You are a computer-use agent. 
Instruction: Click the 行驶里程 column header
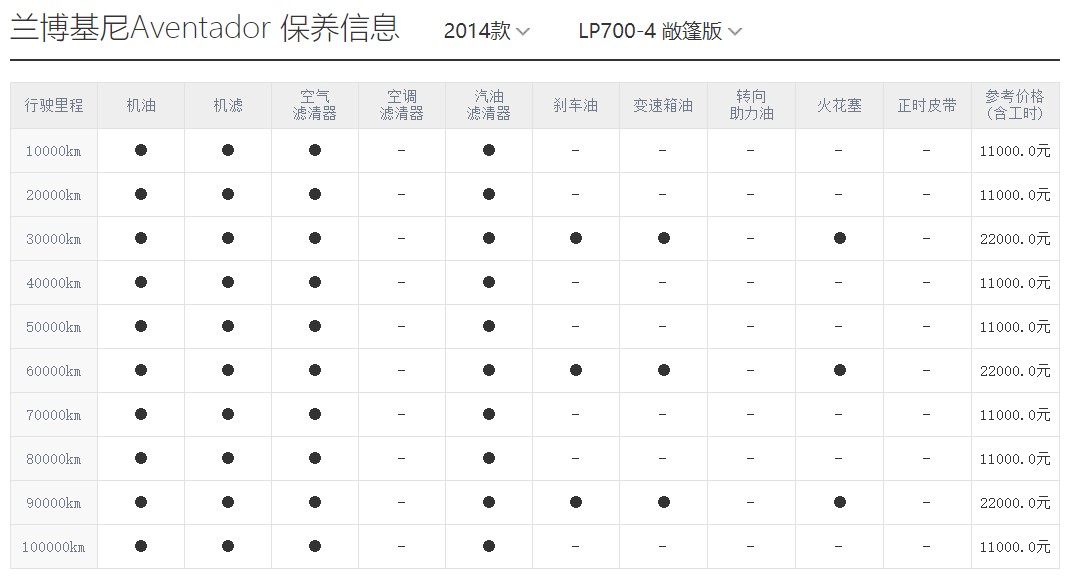click(x=54, y=105)
